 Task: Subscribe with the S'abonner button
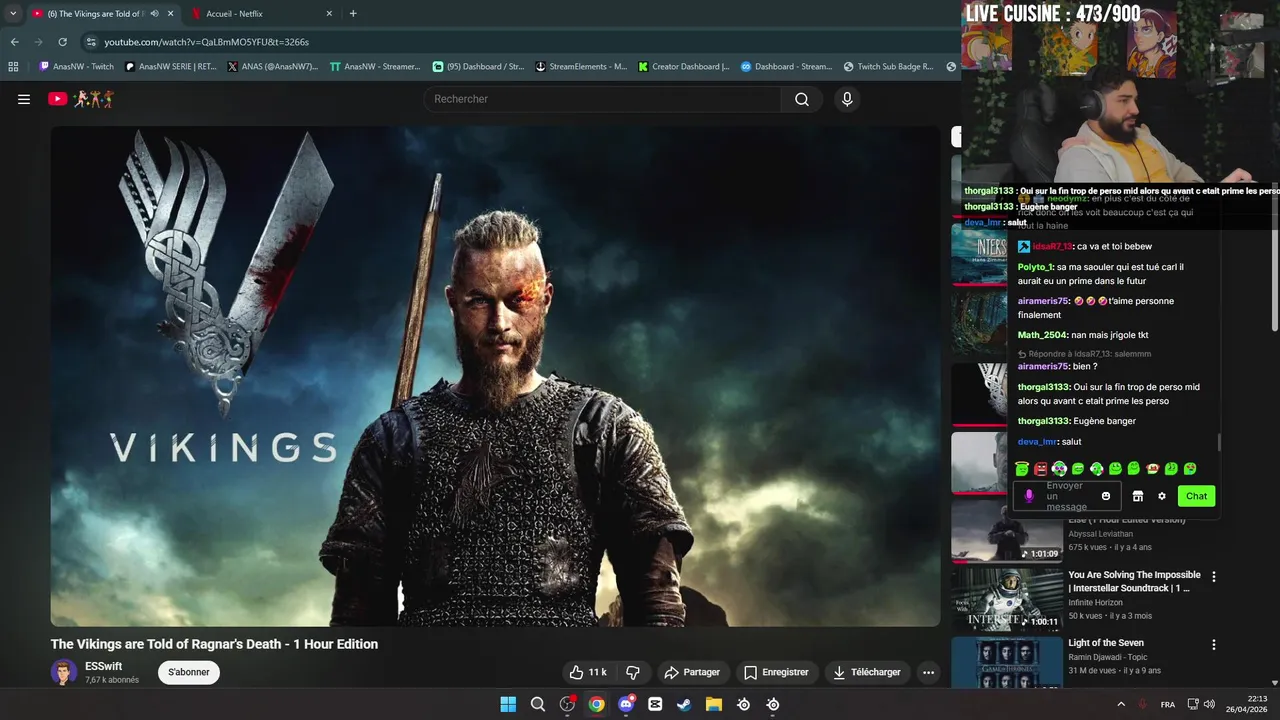(x=189, y=672)
